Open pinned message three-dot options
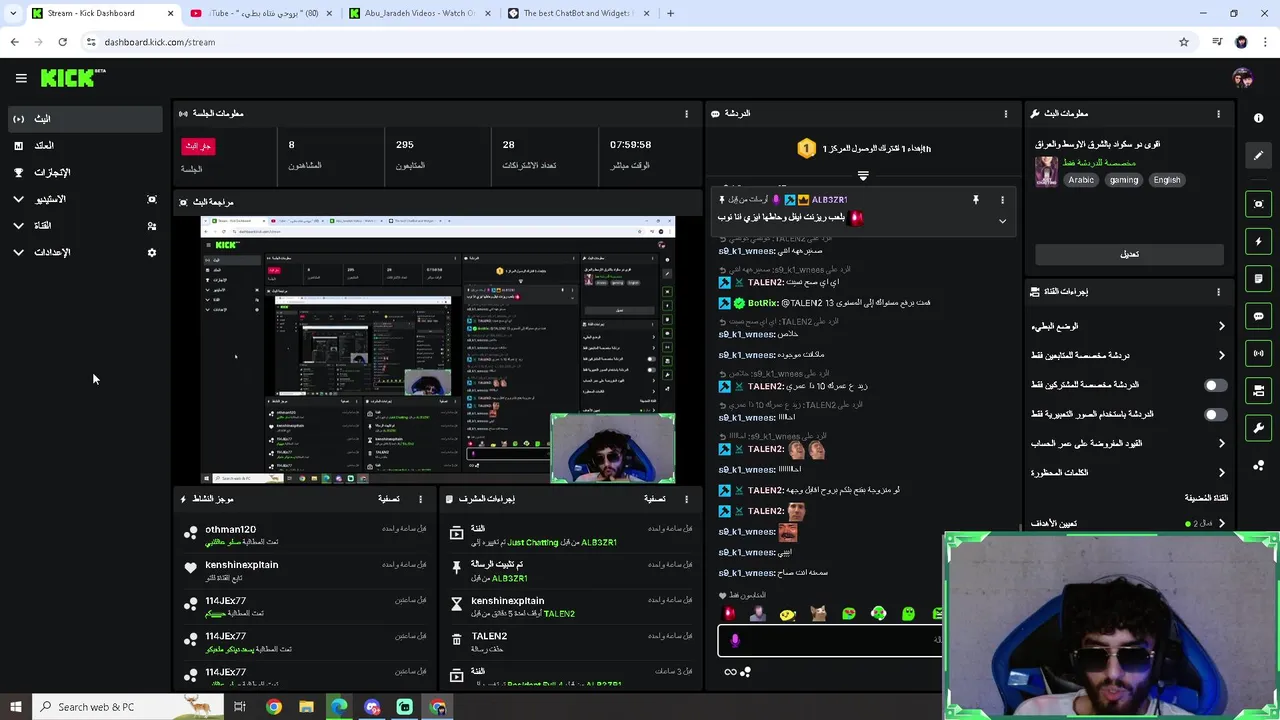Image resolution: width=1280 pixels, height=720 pixels. pos(1001,200)
